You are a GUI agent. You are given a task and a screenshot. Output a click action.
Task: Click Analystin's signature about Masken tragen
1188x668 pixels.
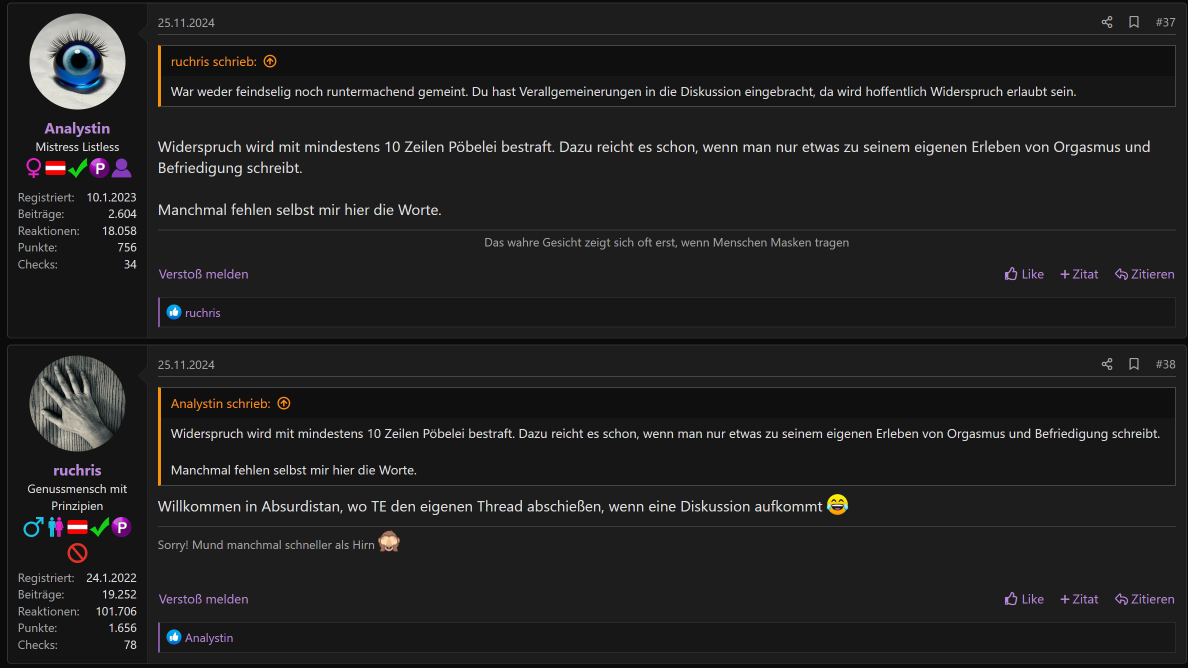[667, 242]
